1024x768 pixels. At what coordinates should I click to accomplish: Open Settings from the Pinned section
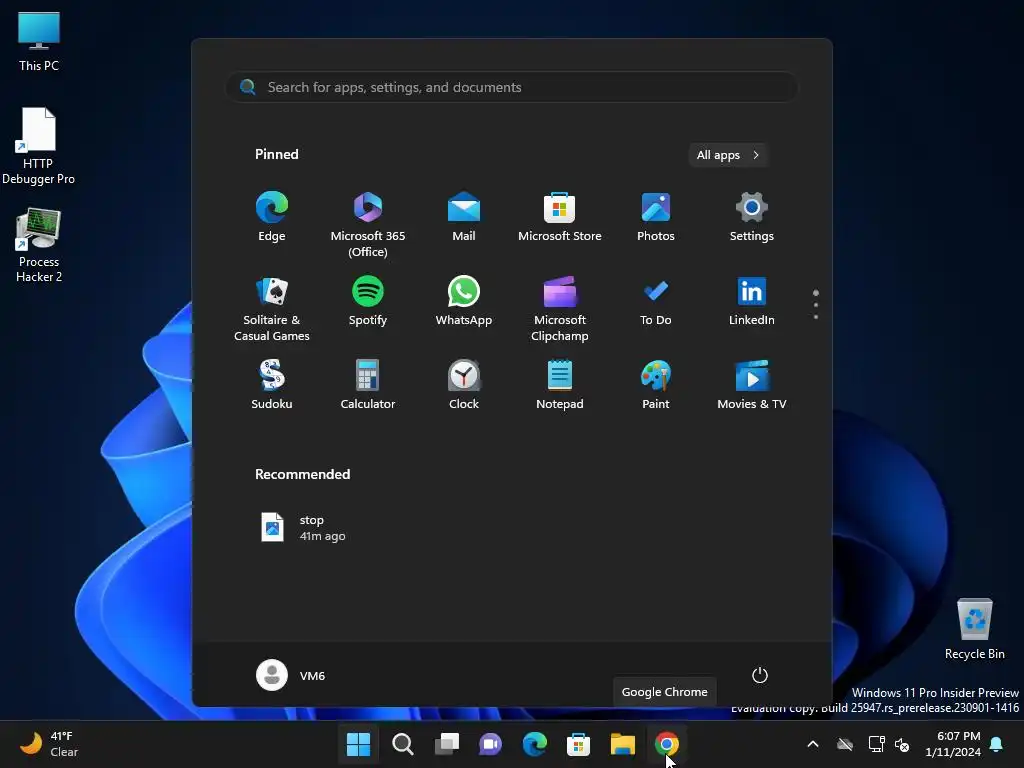(x=752, y=217)
